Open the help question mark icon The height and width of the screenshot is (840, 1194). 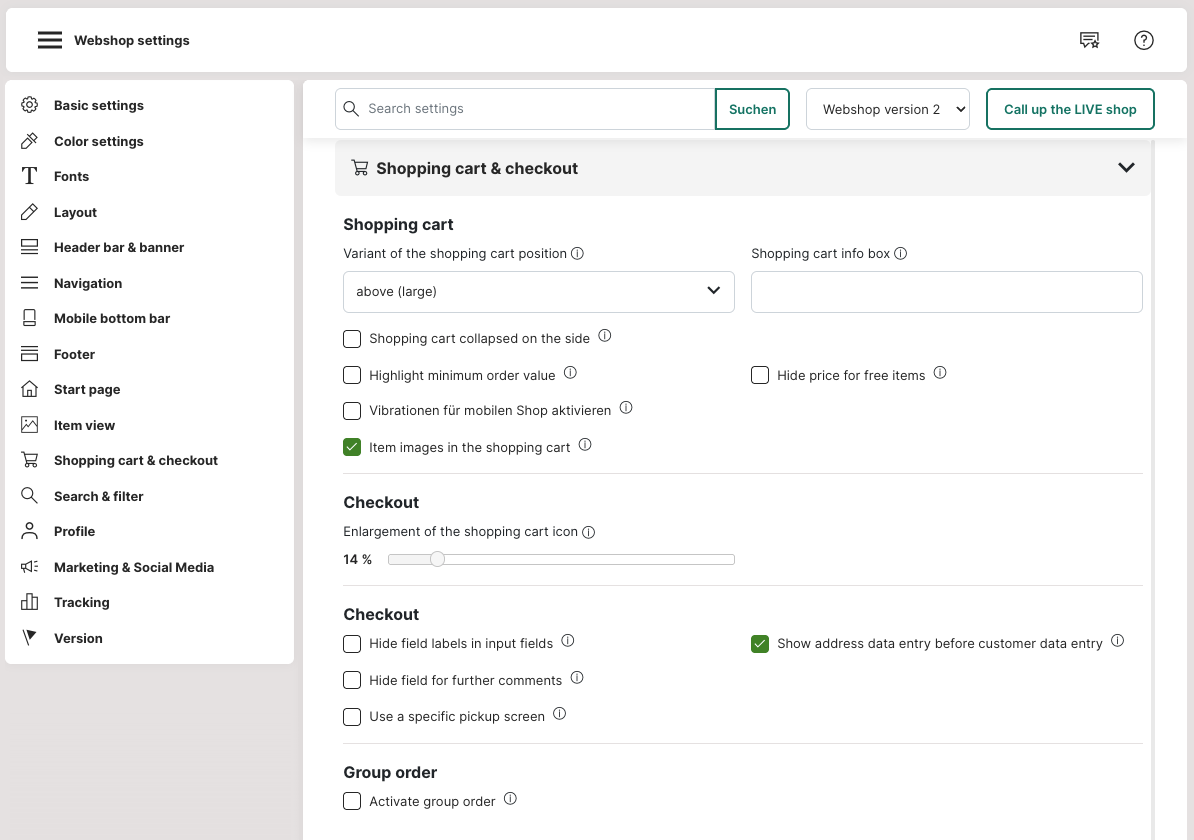[x=1144, y=40]
